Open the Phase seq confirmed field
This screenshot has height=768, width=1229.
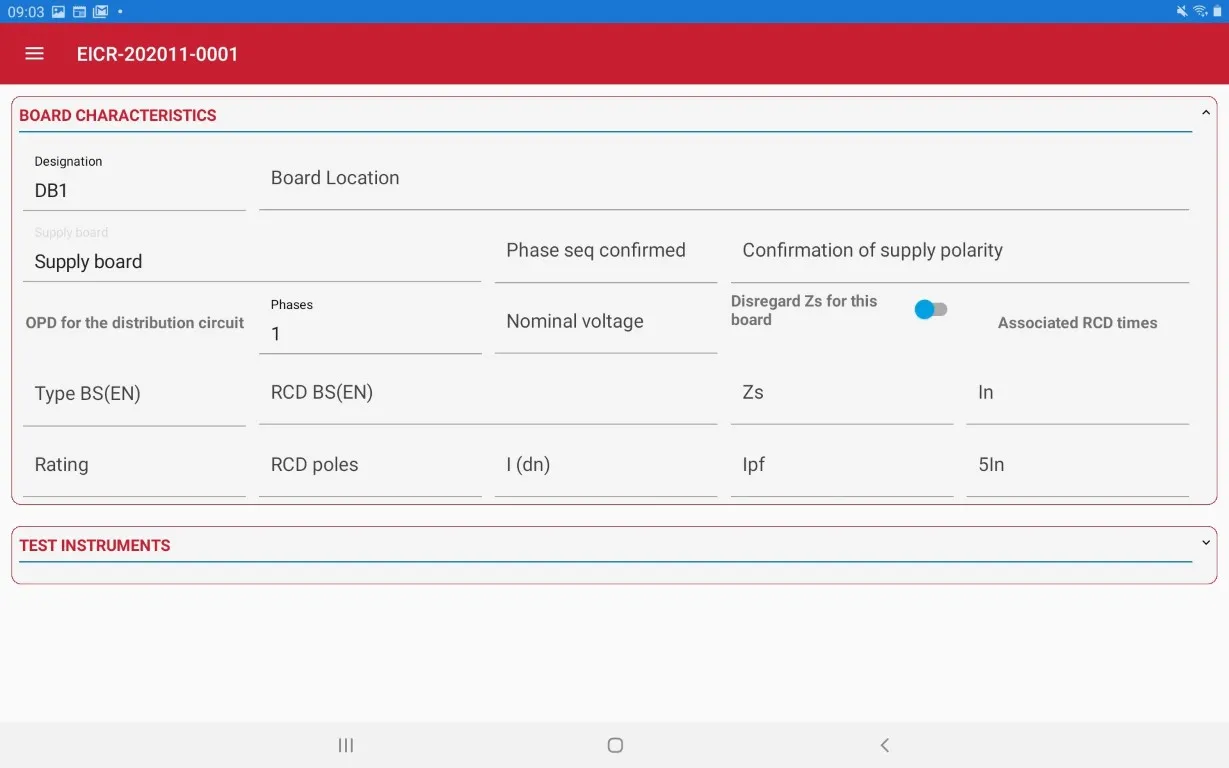[x=605, y=251]
